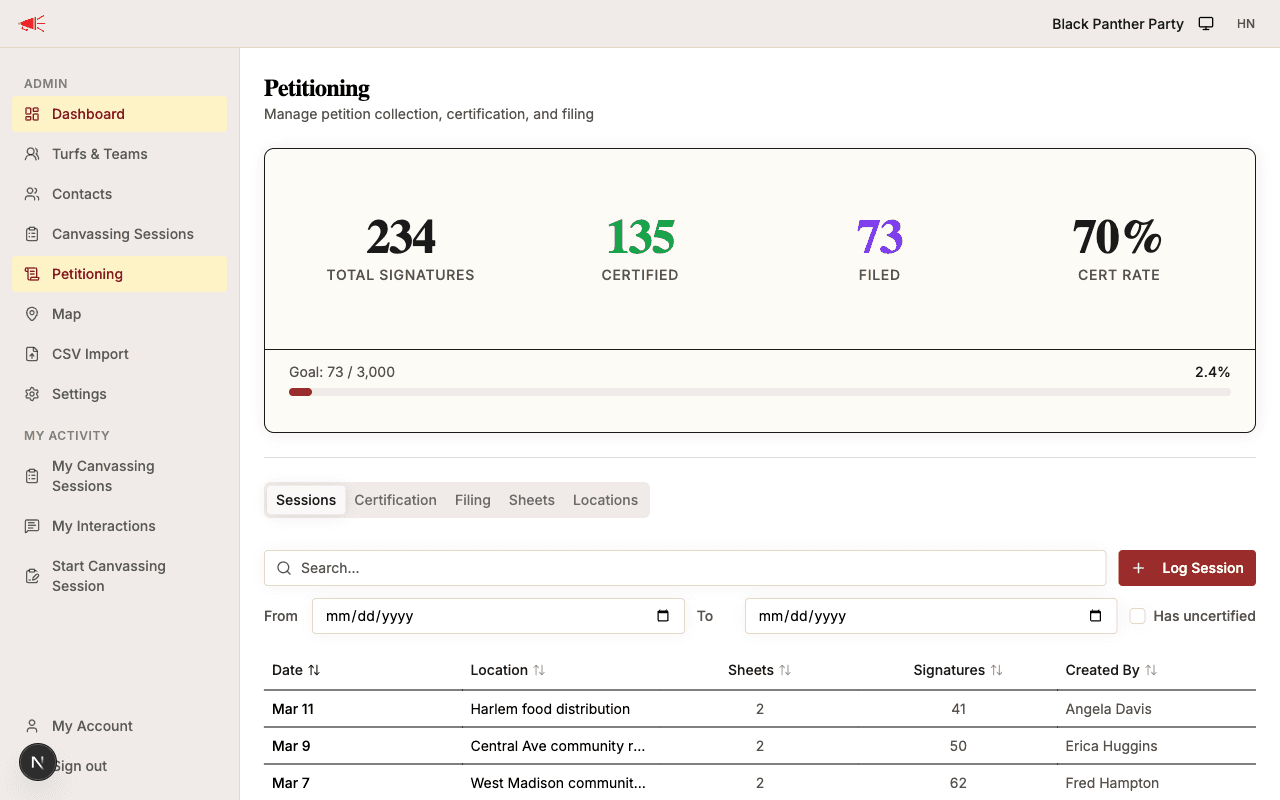Click the Canvassing Sessions clipboard icon
The height and width of the screenshot is (800, 1280).
[x=32, y=234]
